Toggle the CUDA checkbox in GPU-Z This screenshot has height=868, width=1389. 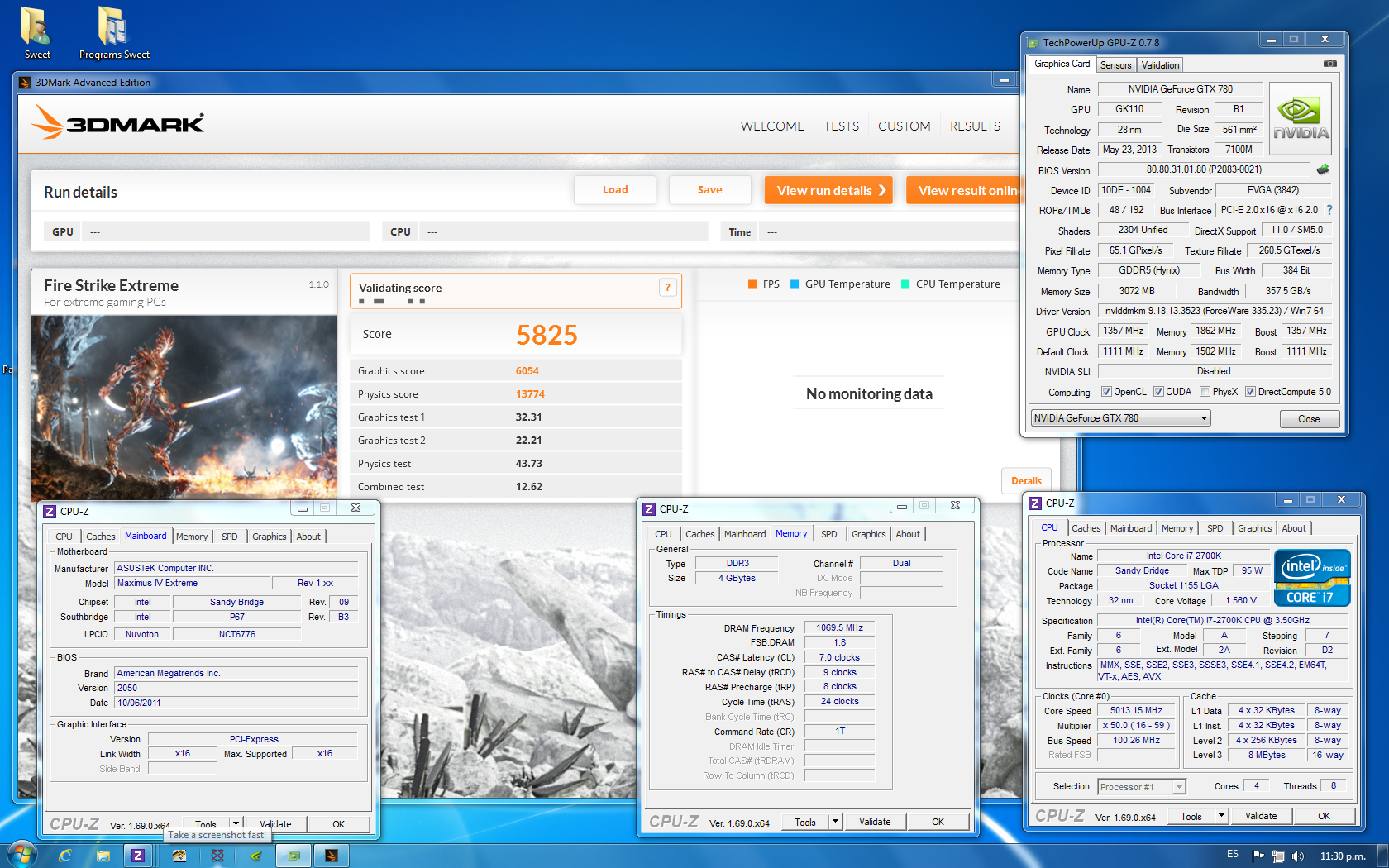tap(1158, 392)
